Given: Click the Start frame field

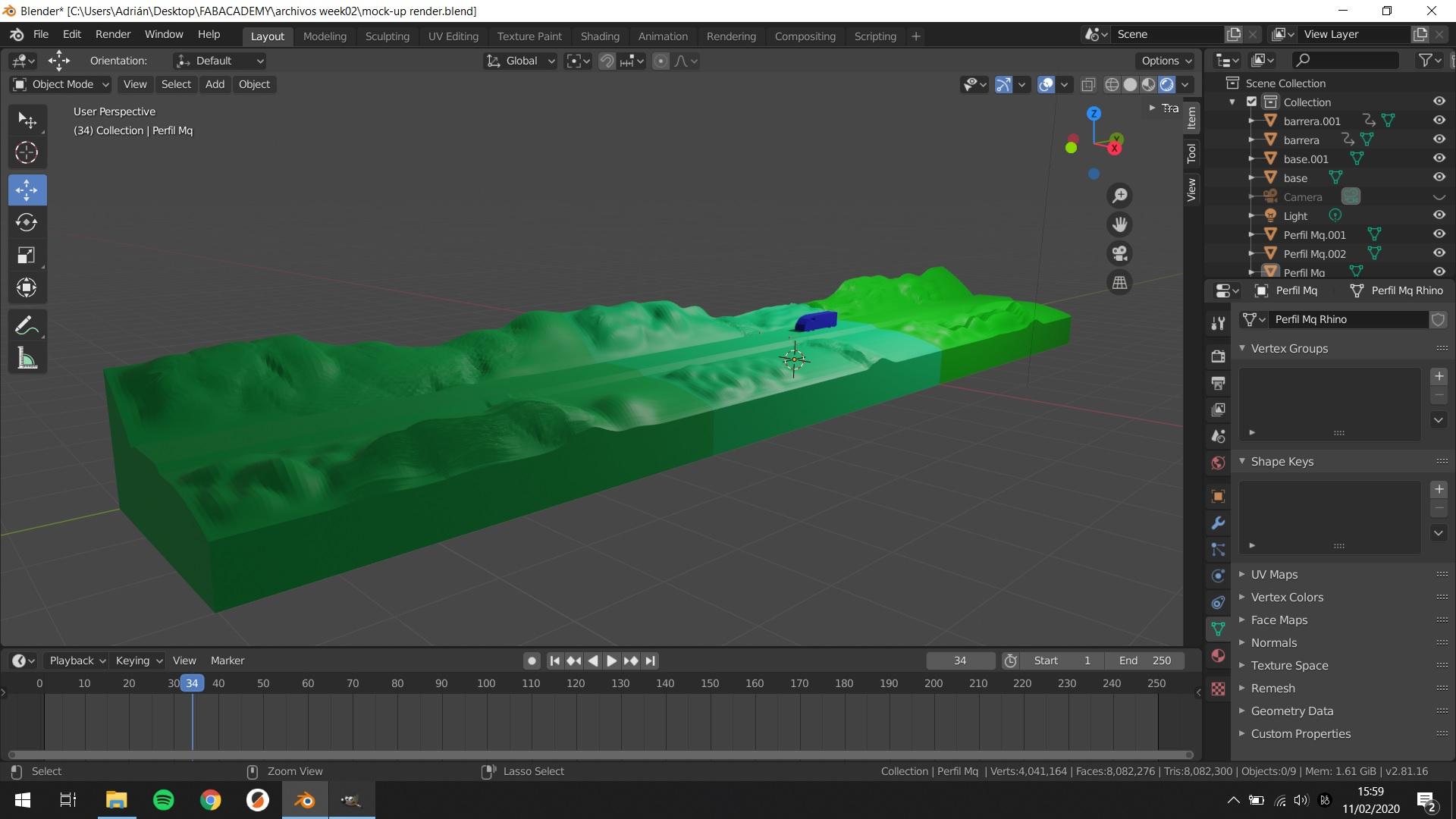Looking at the screenshot, I should (1062, 661).
